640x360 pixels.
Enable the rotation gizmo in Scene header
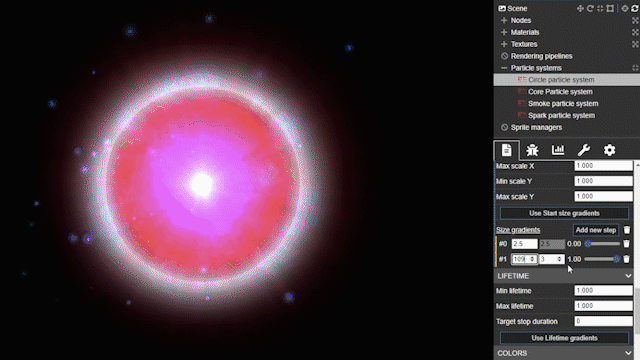[590, 8]
